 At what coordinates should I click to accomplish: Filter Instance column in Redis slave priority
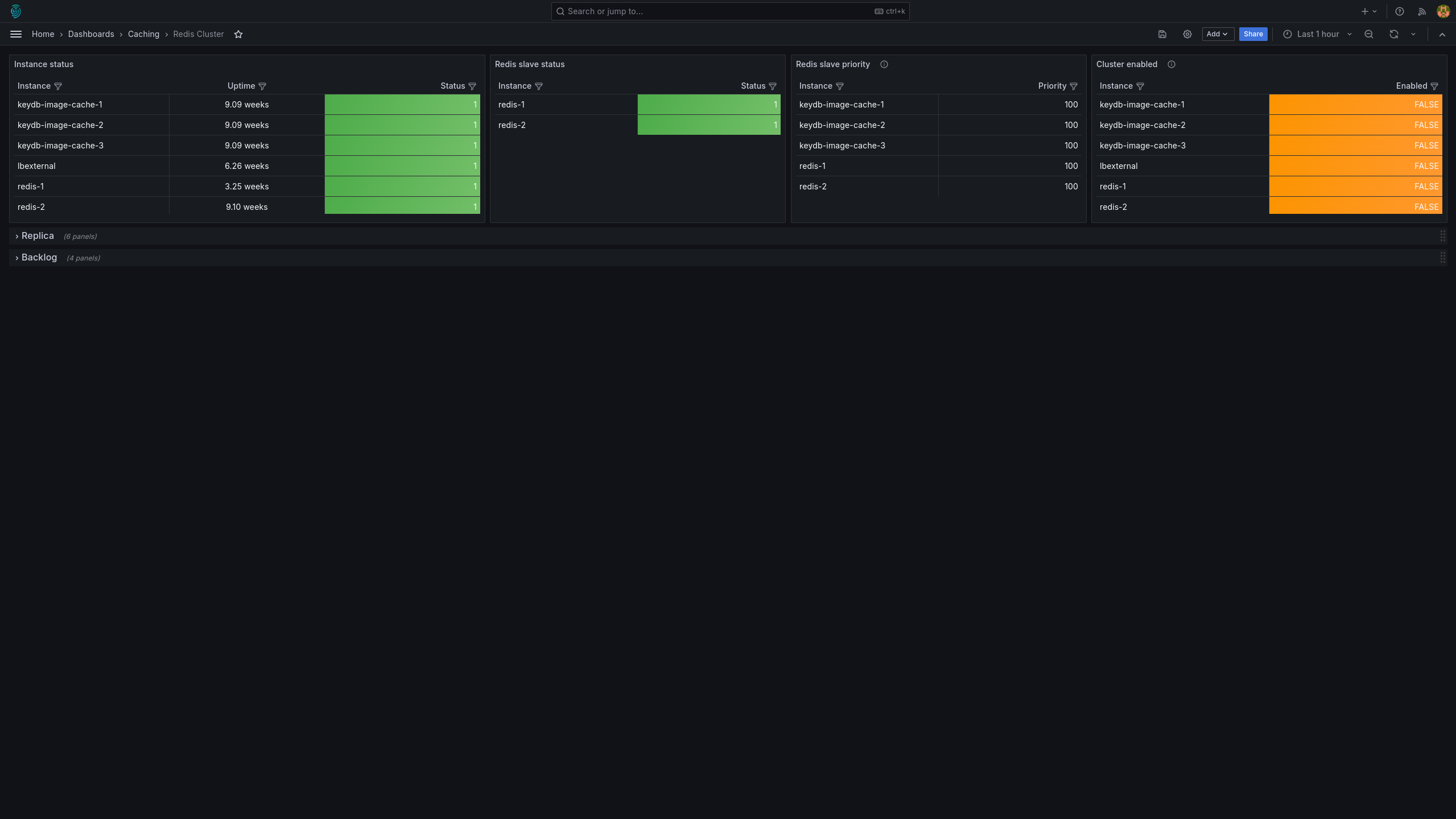point(840,86)
